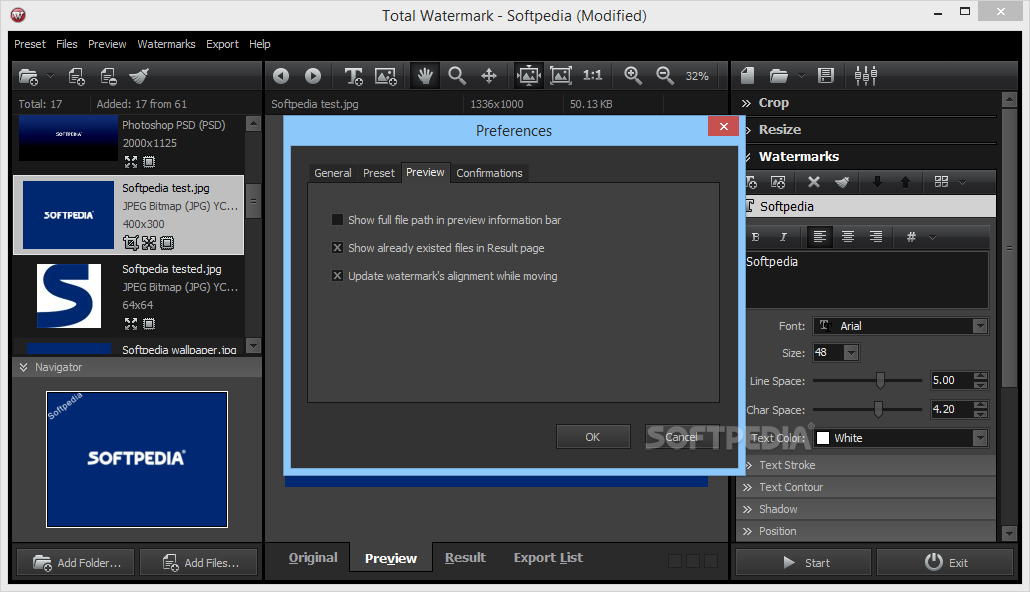The width and height of the screenshot is (1030, 592).
Task: Click the Add Folder button
Action: pyautogui.click(x=76, y=563)
